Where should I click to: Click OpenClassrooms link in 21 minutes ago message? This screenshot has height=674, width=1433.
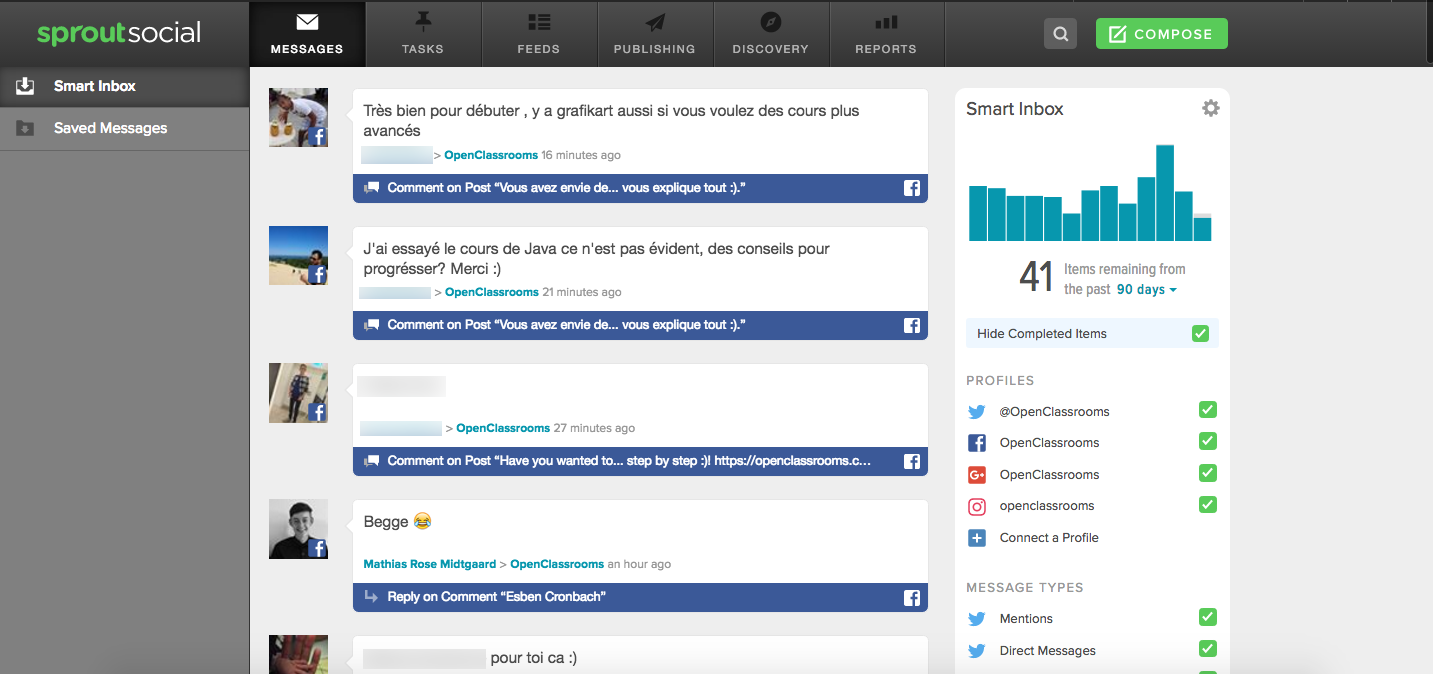492,292
